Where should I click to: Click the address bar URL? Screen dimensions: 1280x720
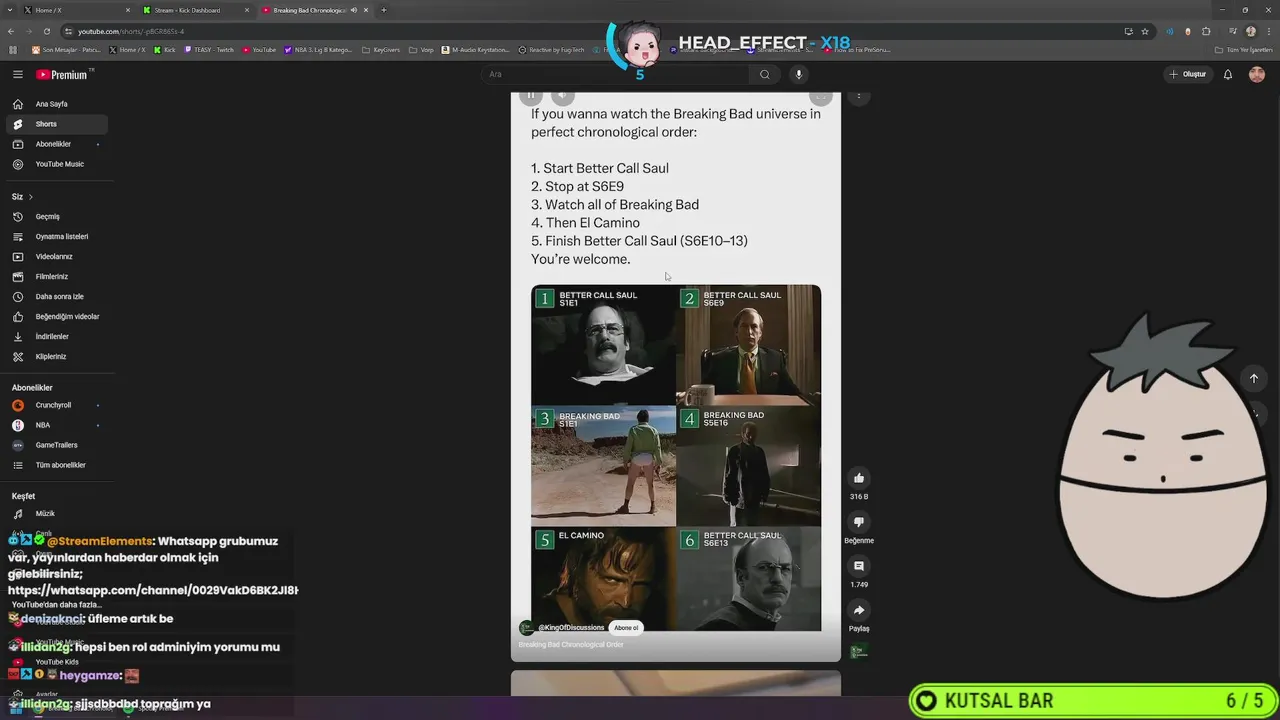(x=131, y=31)
